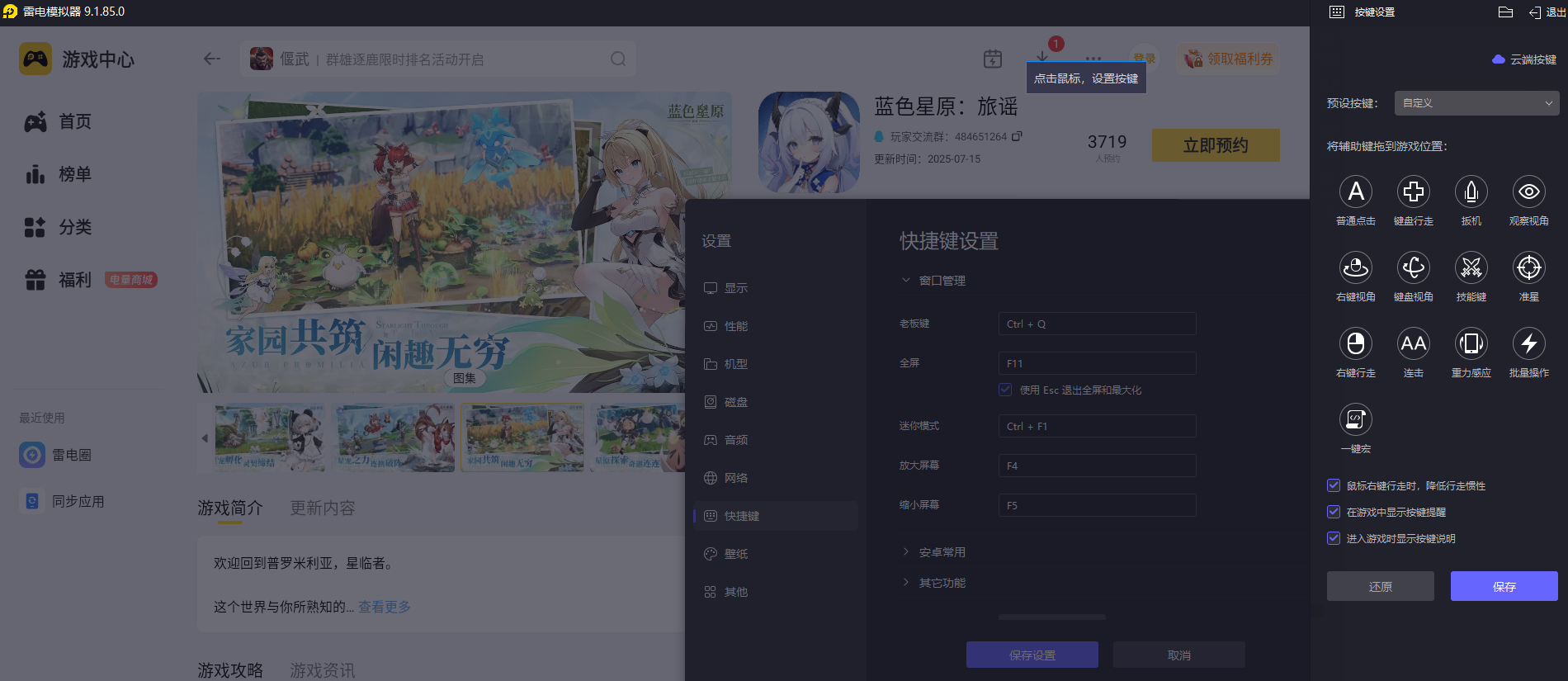Select the 快捷键 settings tab

point(776,516)
